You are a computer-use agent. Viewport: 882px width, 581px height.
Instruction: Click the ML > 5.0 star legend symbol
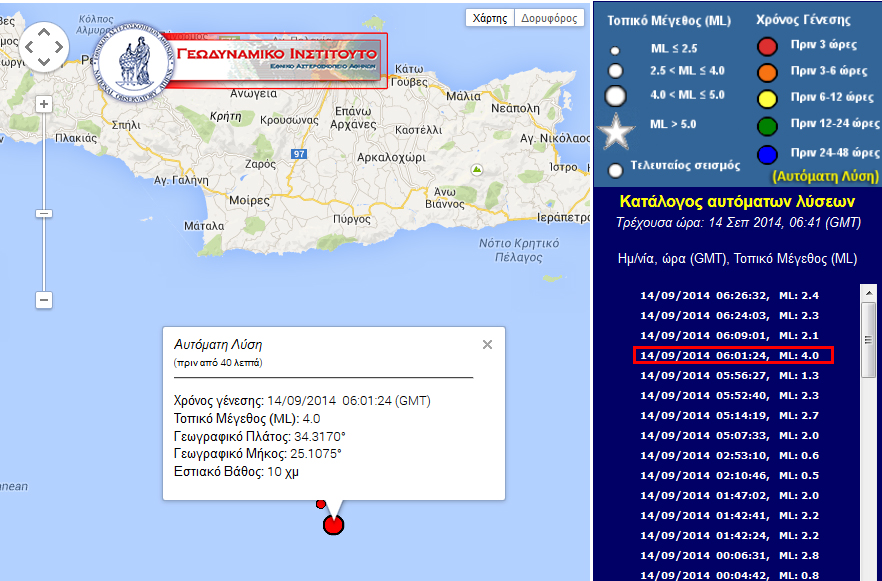click(x=617, y=131)
